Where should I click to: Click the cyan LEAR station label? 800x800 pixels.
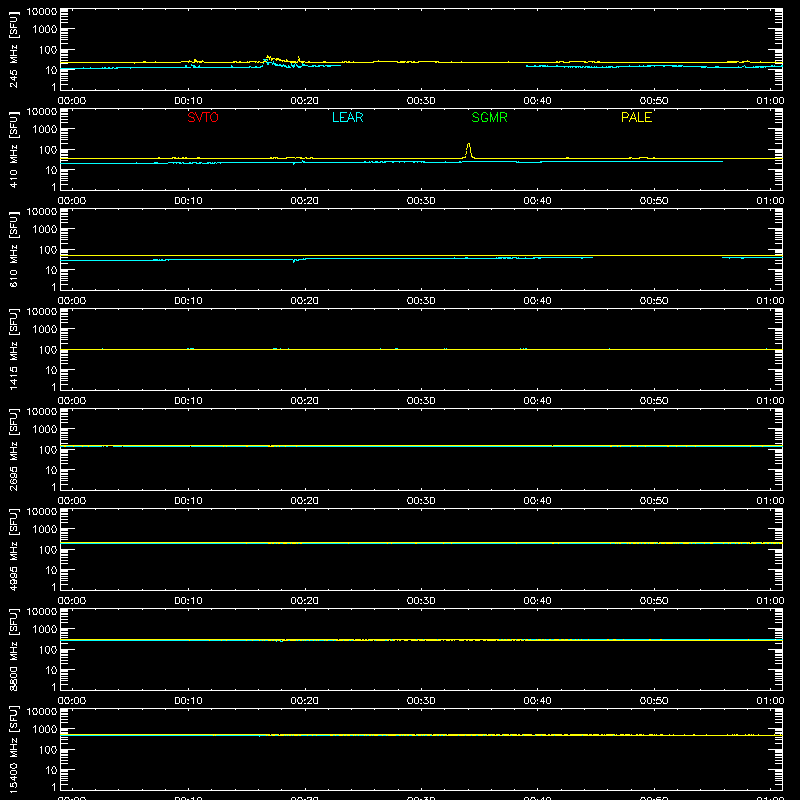(x=347, y=117)
